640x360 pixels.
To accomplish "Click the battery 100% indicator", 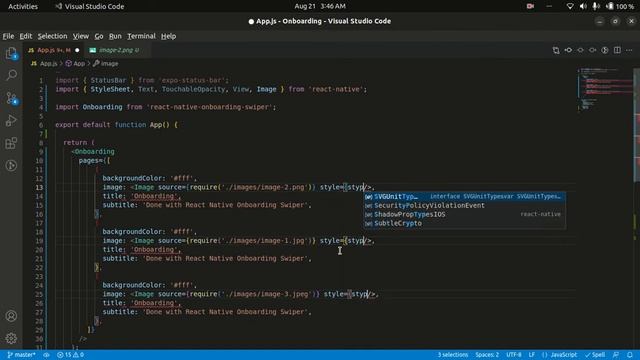I will pyautogui.click(x=620, y=6).
